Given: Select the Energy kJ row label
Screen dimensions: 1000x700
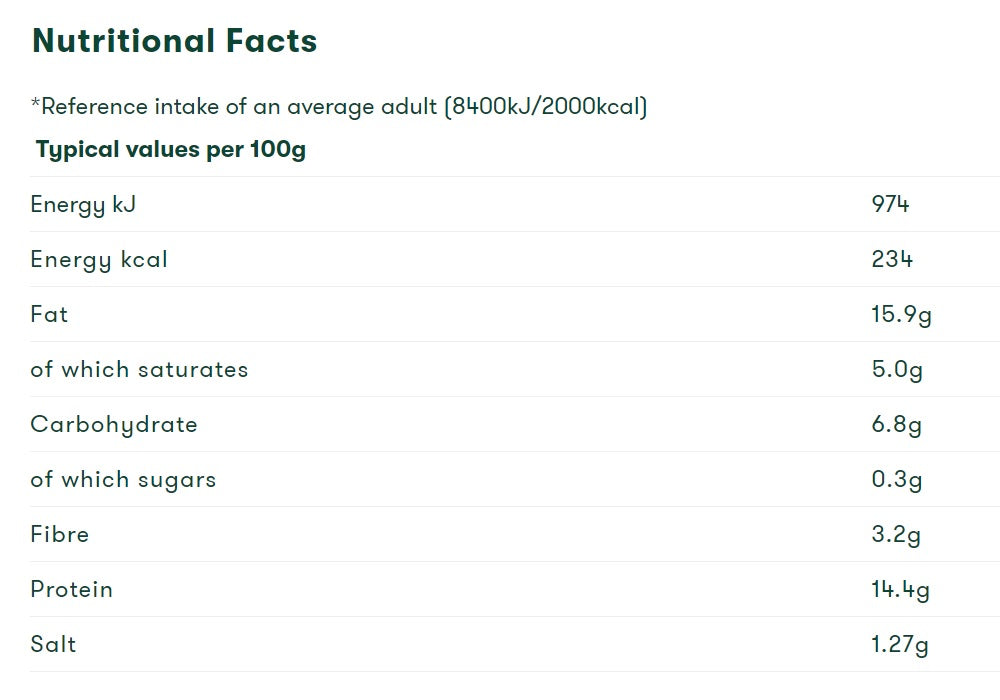Looking at the screenshot, I should (83, 205).
